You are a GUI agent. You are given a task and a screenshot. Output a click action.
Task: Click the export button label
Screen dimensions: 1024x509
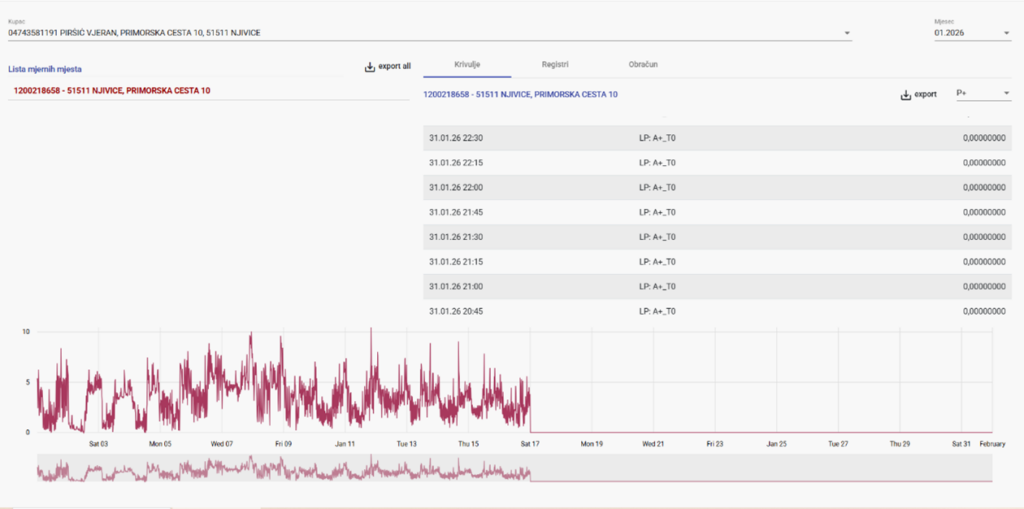(x=926, y=95)
